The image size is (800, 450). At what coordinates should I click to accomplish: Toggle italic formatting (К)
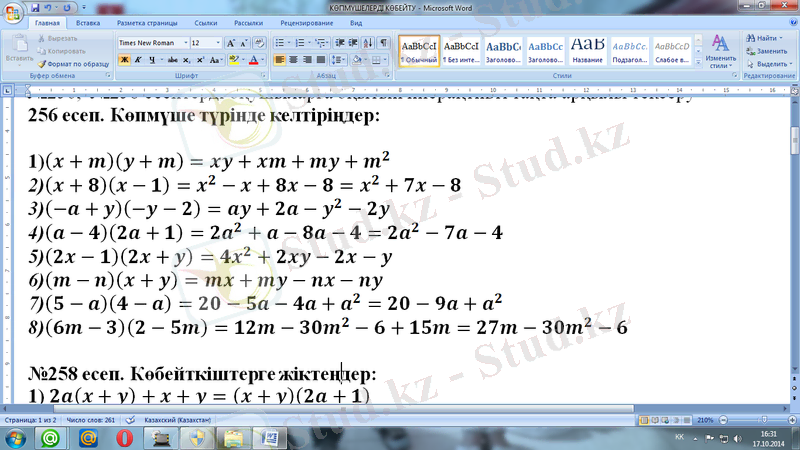tap(137, 60)
